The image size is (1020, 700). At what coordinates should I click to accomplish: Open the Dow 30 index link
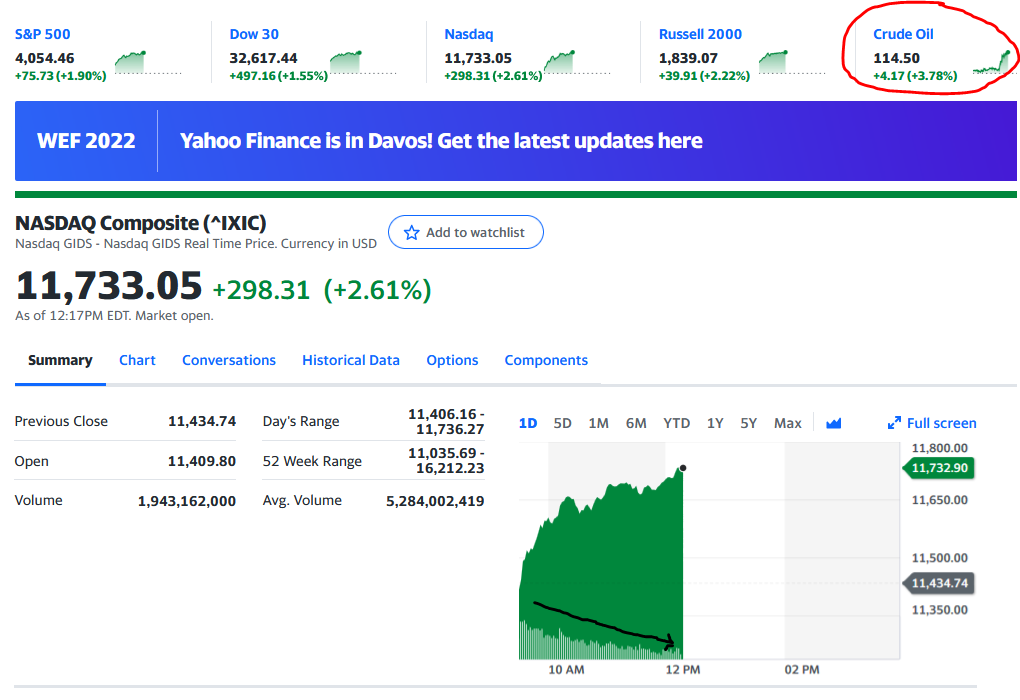click(254, 34)
